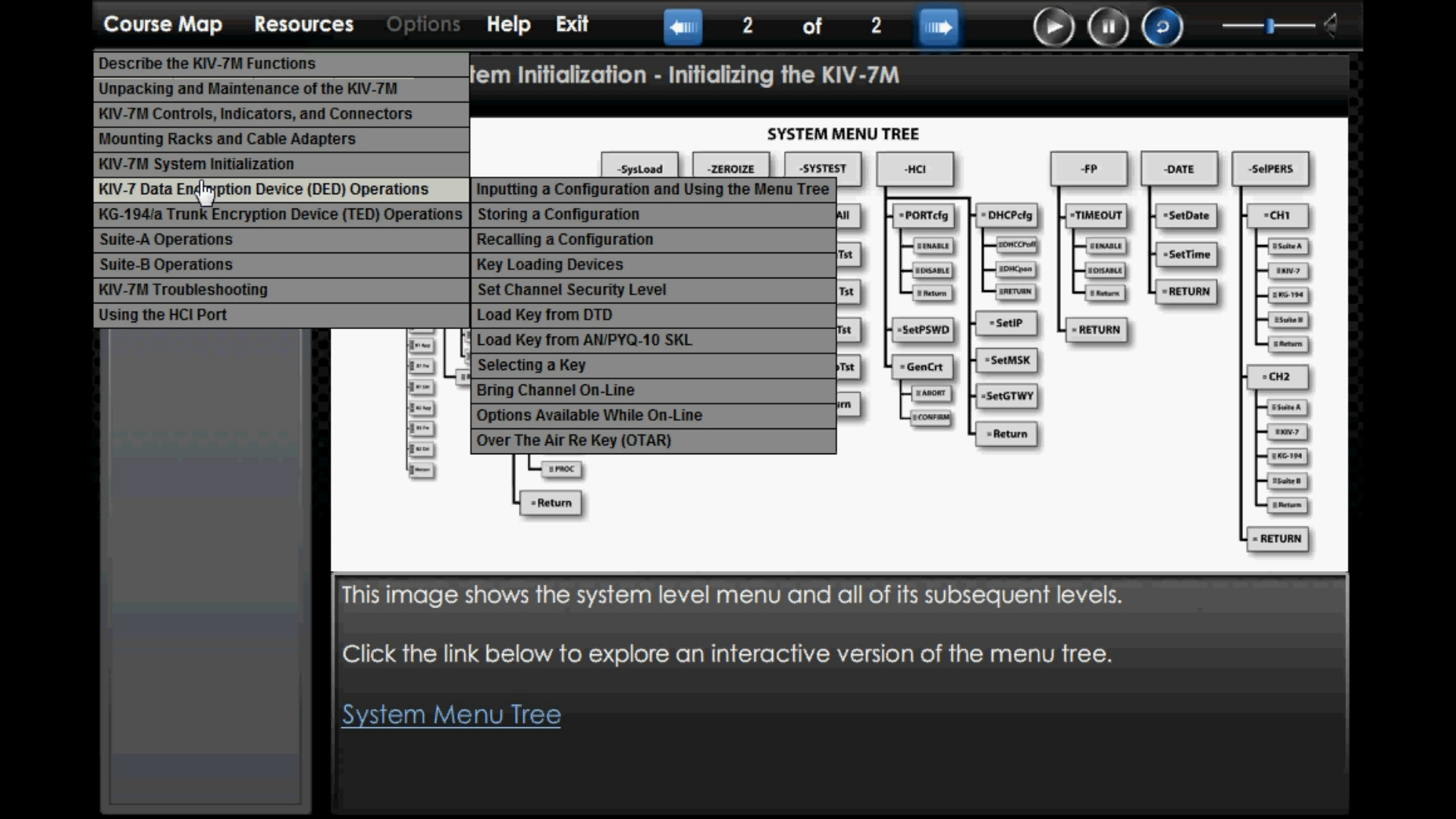Click the Return node below PROC
The height and width of the screenshot is (819, 1456).
pos(551,503)
